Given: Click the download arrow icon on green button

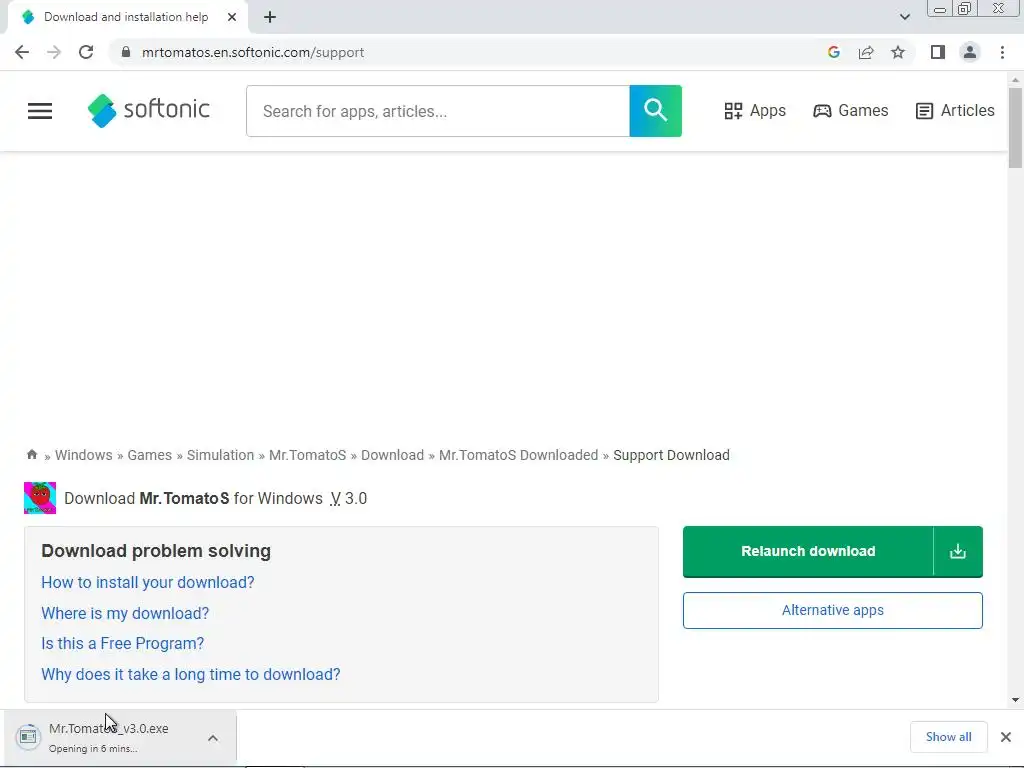Looking at the screenshot, I should (958, 551).
